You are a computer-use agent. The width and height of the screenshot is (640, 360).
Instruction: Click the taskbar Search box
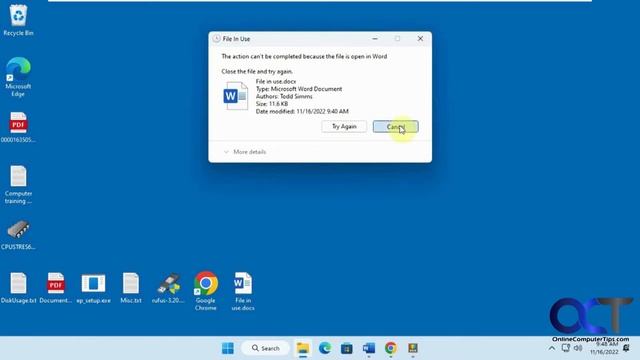[x=265, y=348]
